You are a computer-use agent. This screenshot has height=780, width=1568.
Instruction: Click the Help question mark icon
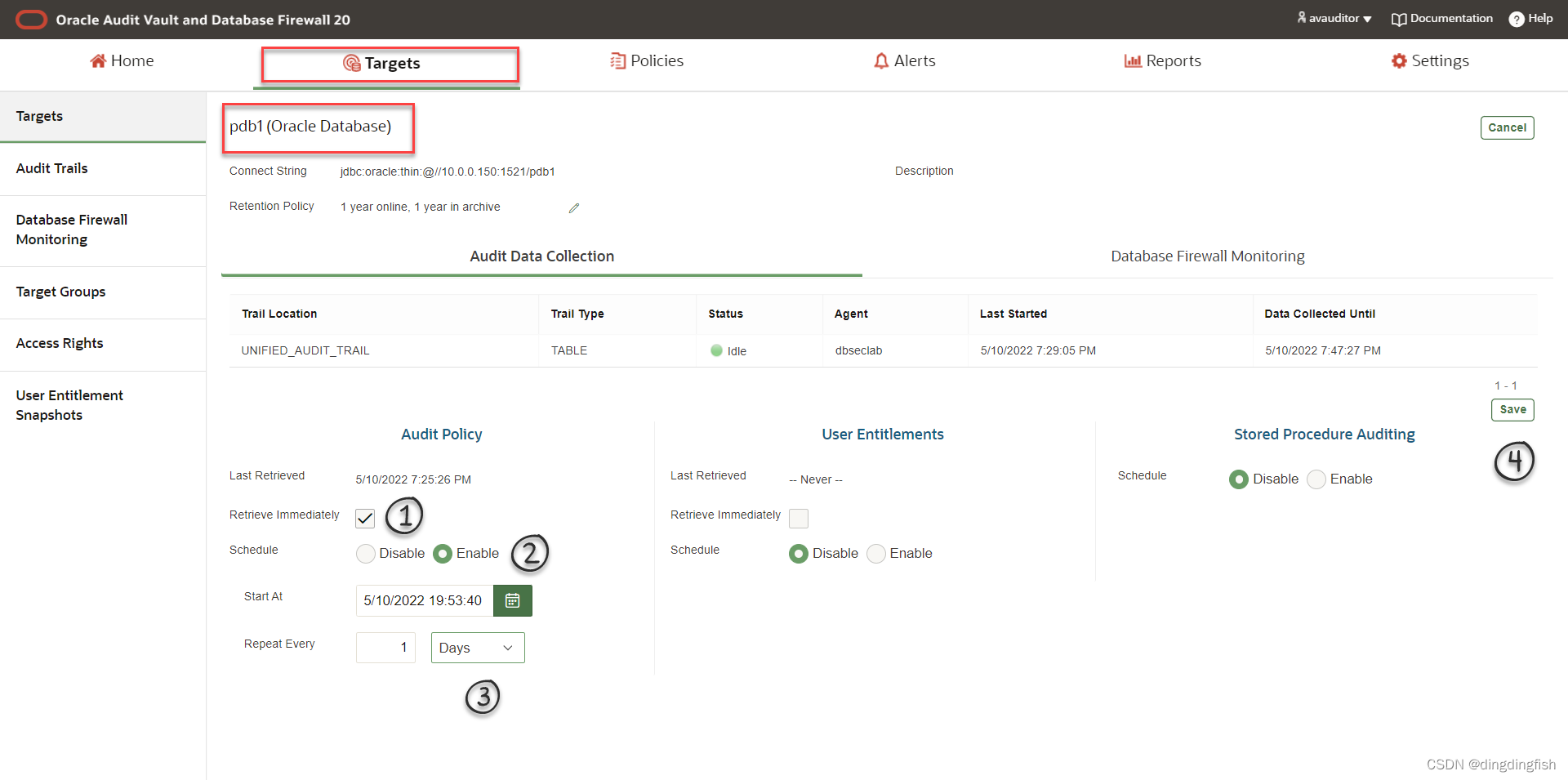tap(1517, 19)
